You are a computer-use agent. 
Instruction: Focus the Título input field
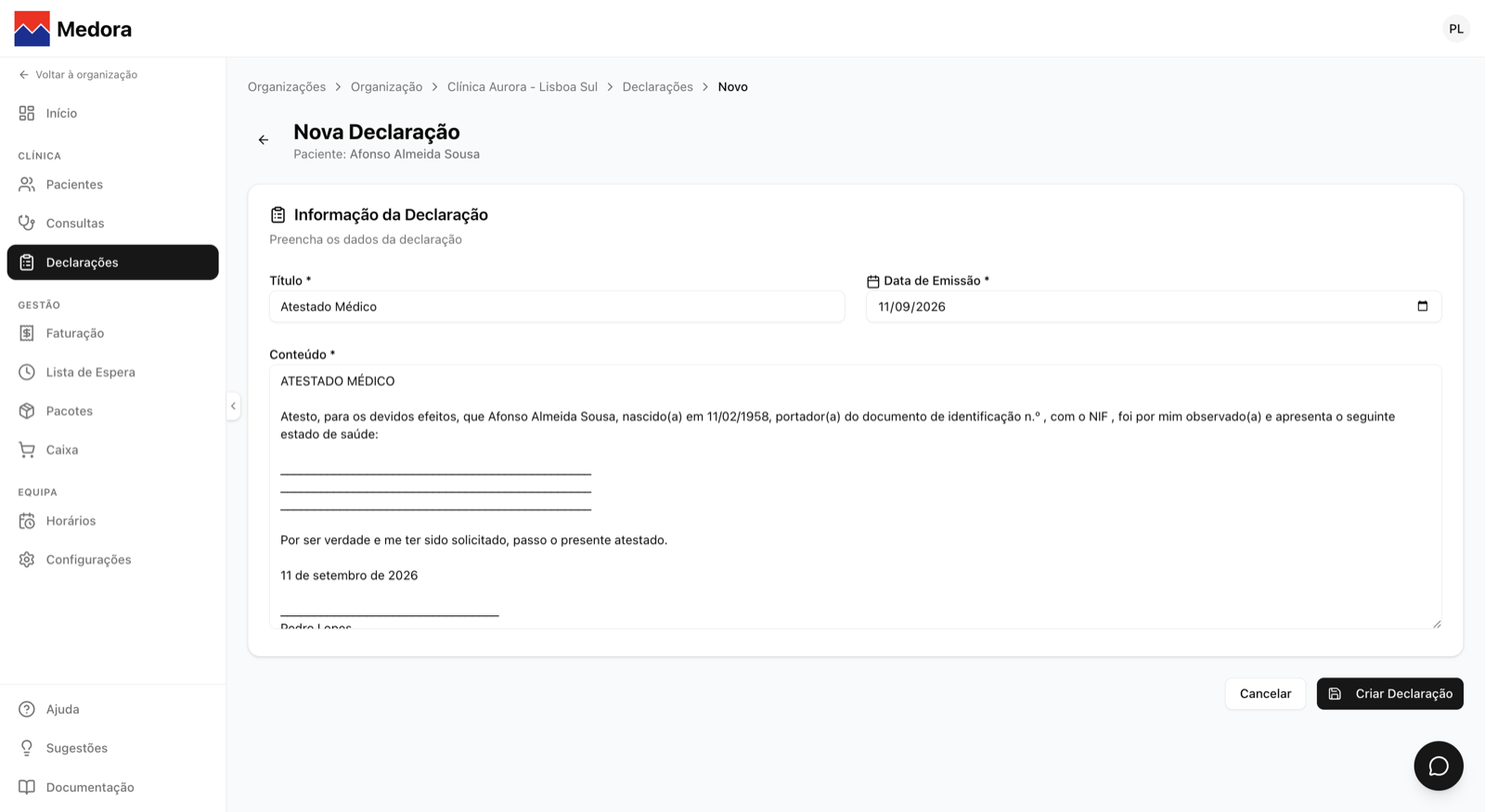(x=557, y=306)
